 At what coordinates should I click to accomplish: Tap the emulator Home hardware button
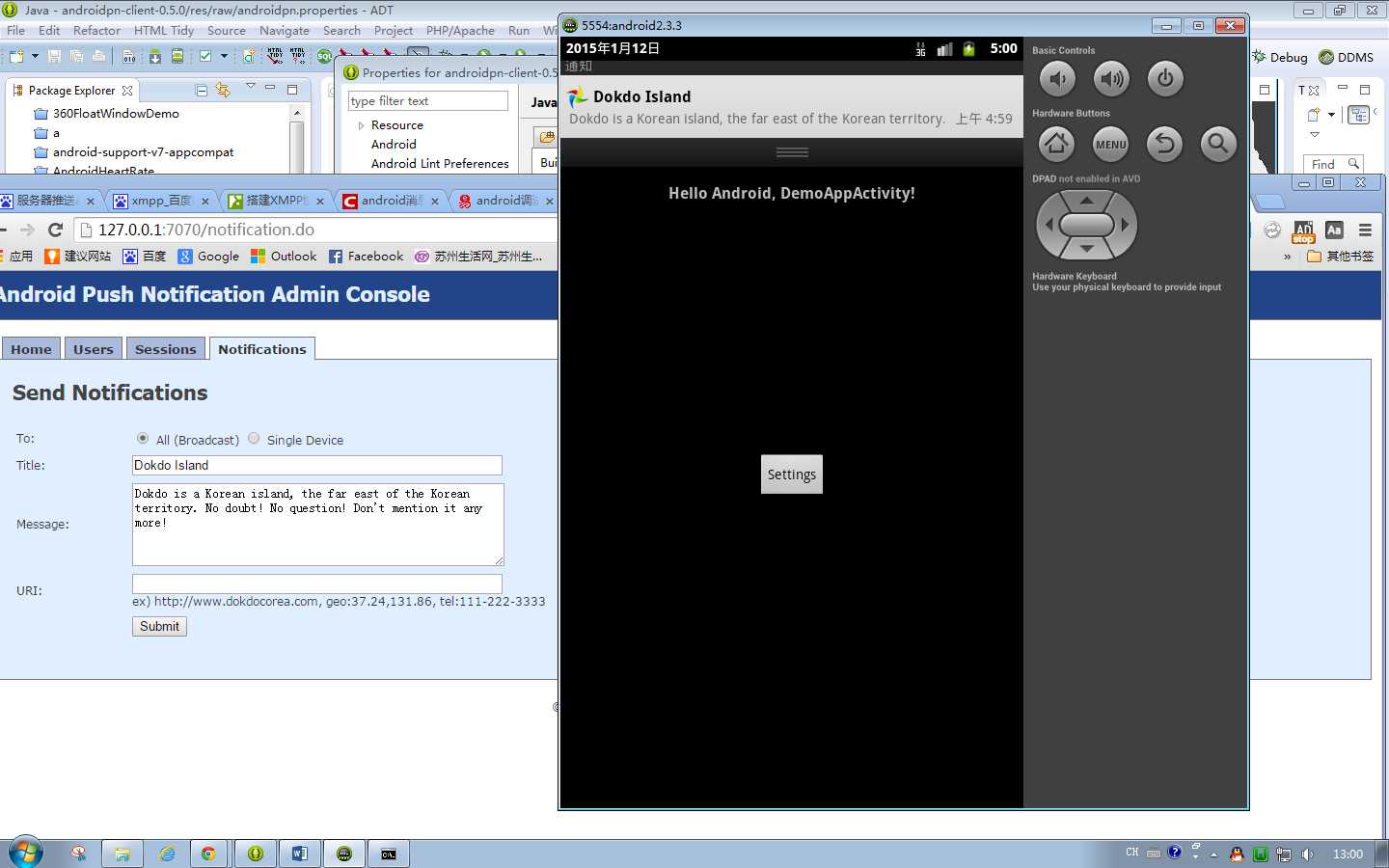tap(1057, 145)
